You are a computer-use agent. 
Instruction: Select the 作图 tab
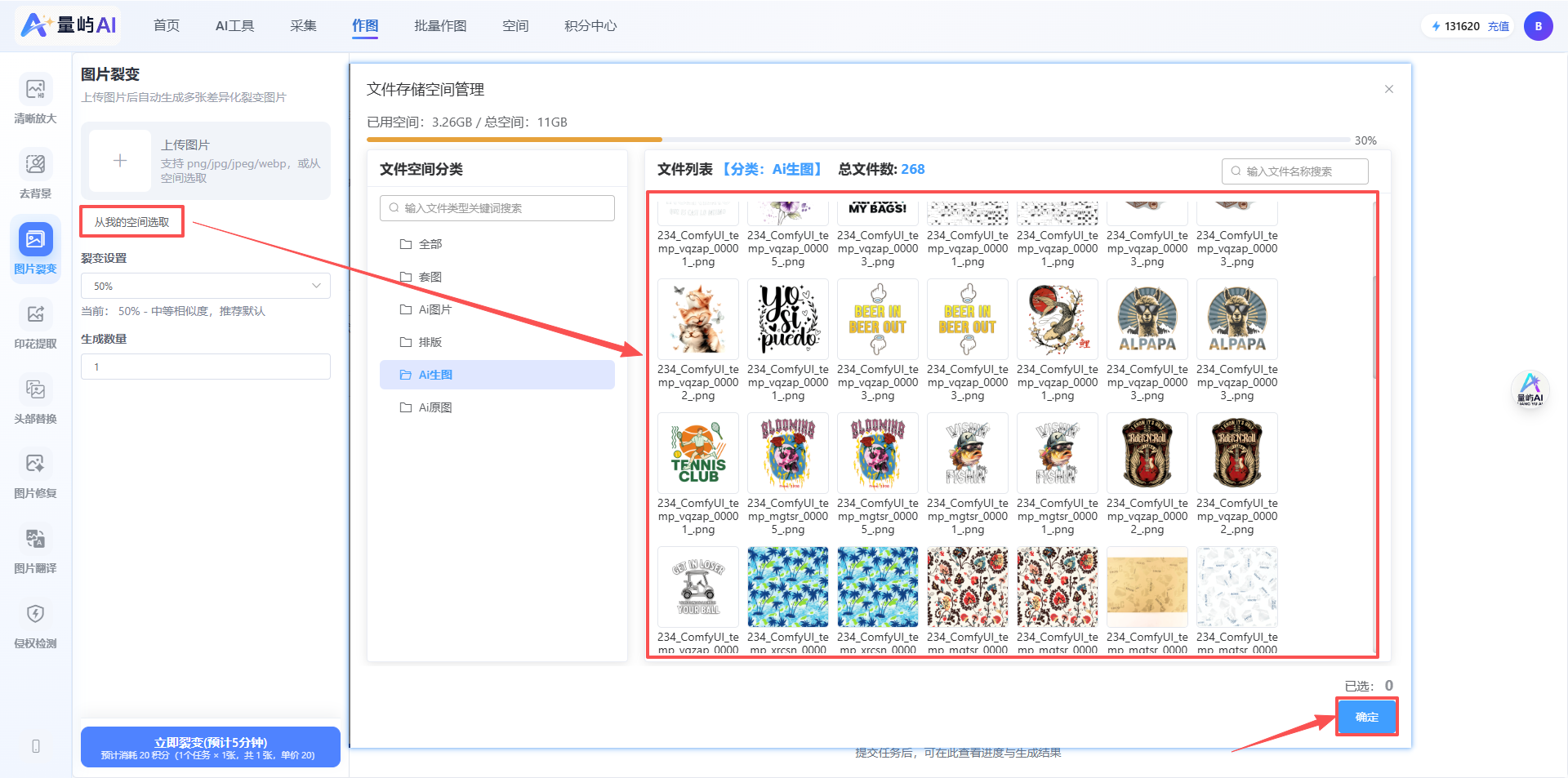tap(365, 26)
